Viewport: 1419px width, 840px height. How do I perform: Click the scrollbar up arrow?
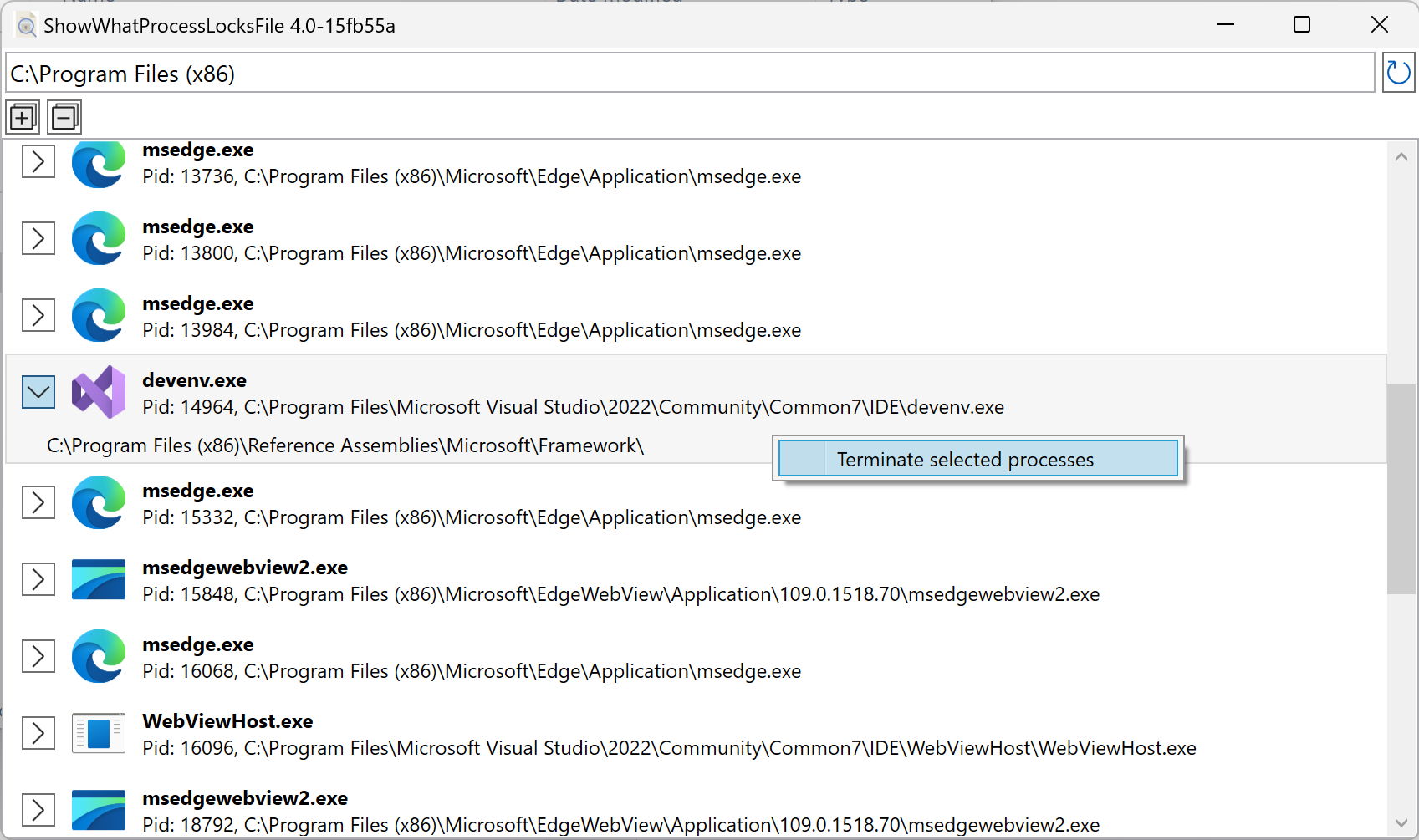1401,156
